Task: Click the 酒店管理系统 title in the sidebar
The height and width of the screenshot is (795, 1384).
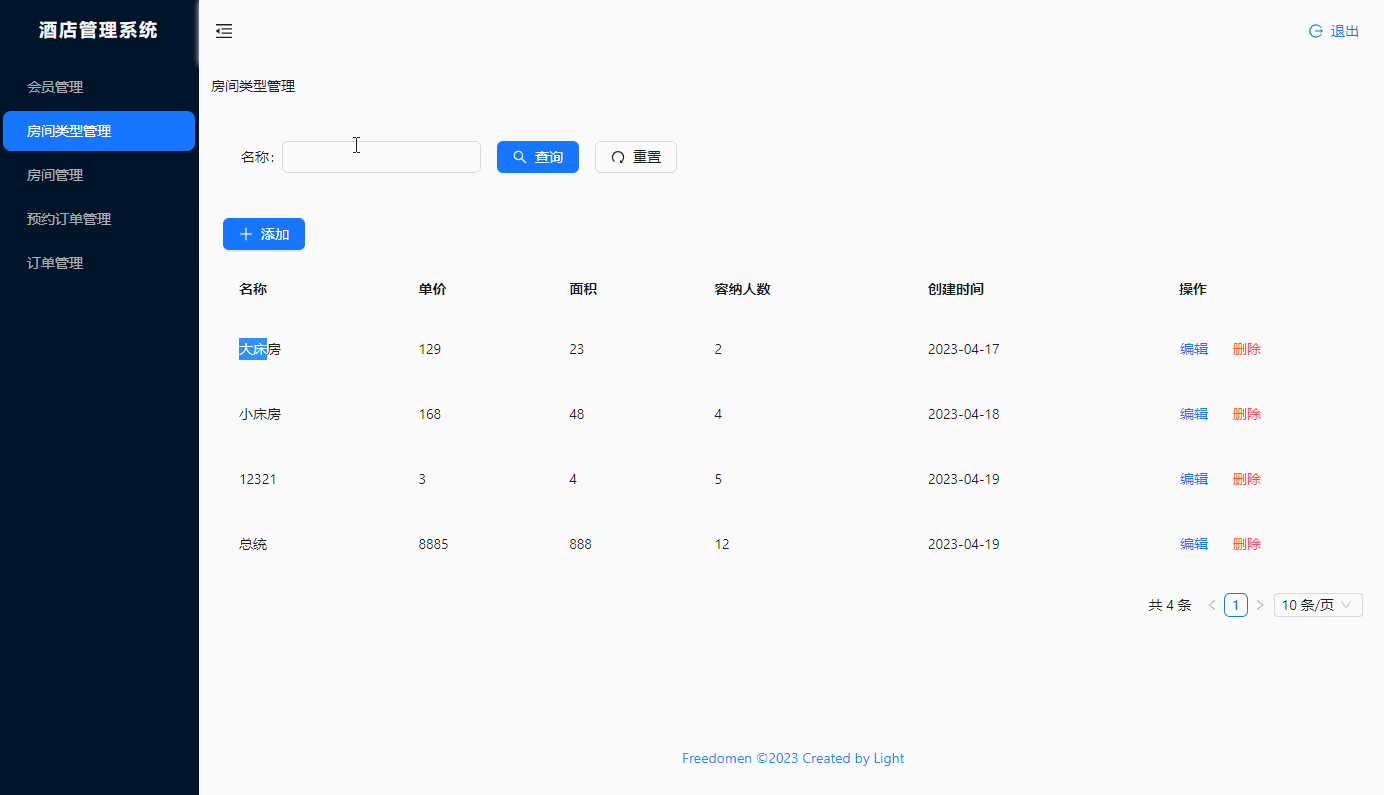Action: 99,30
